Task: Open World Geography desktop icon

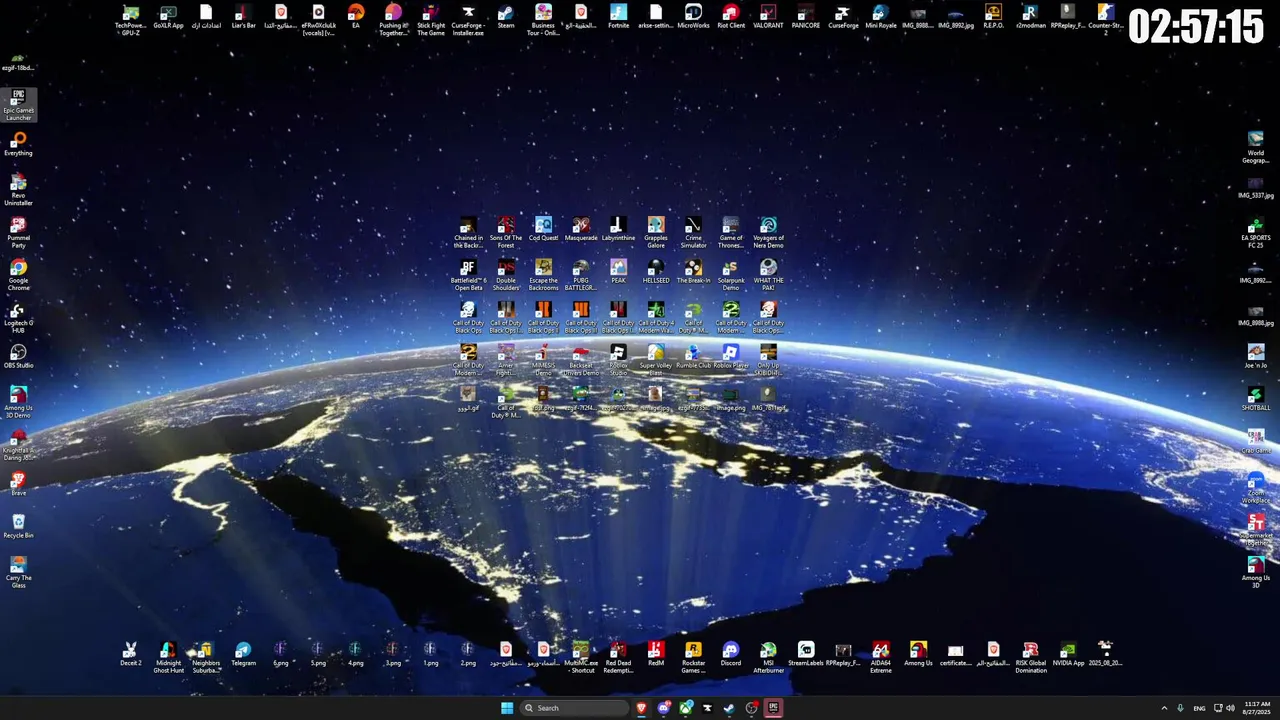Action: point(1255,147)
